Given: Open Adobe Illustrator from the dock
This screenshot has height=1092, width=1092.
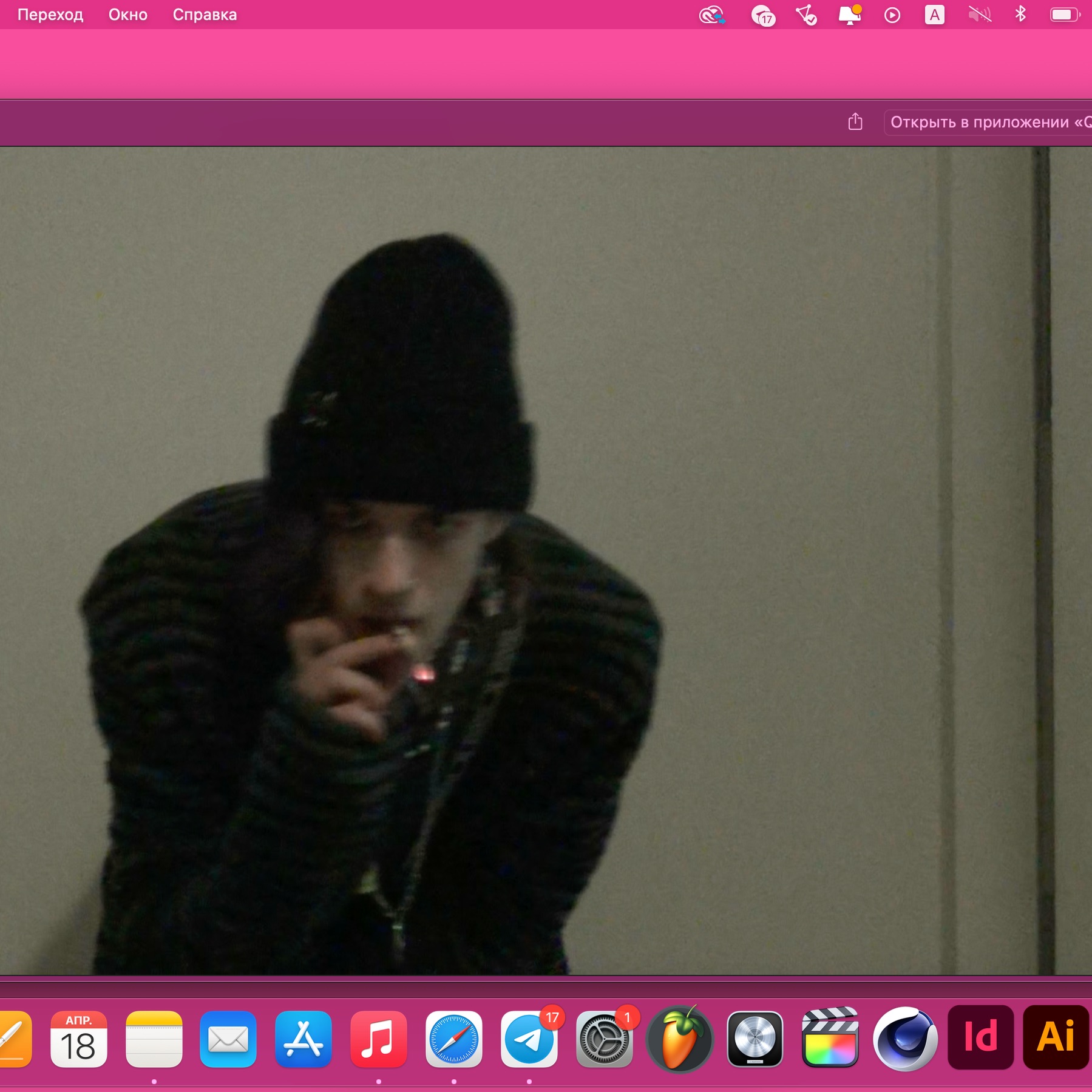Looking at the screenshot, I should coord(1056,1037).
